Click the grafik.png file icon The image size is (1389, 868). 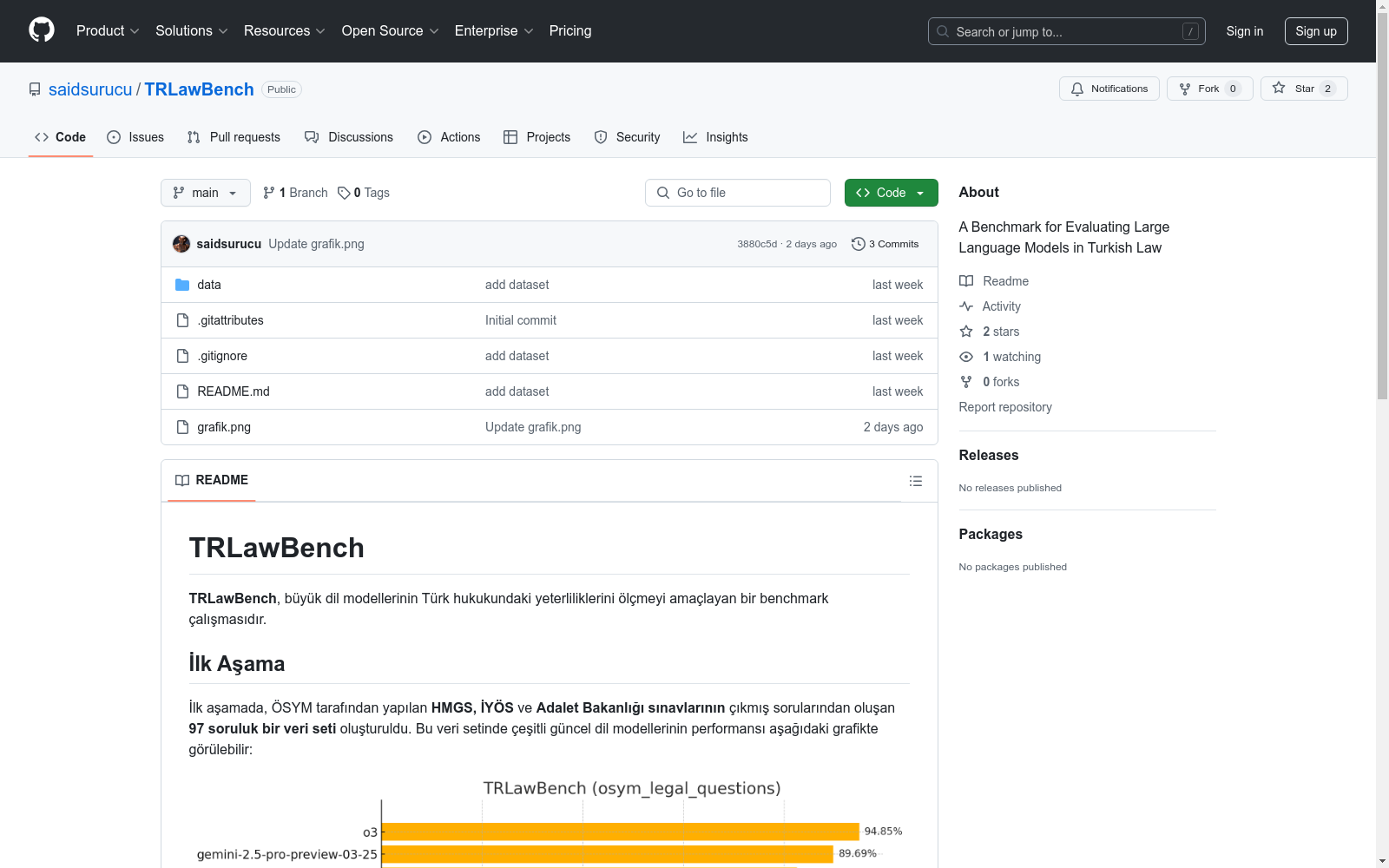tap(182, 427)
